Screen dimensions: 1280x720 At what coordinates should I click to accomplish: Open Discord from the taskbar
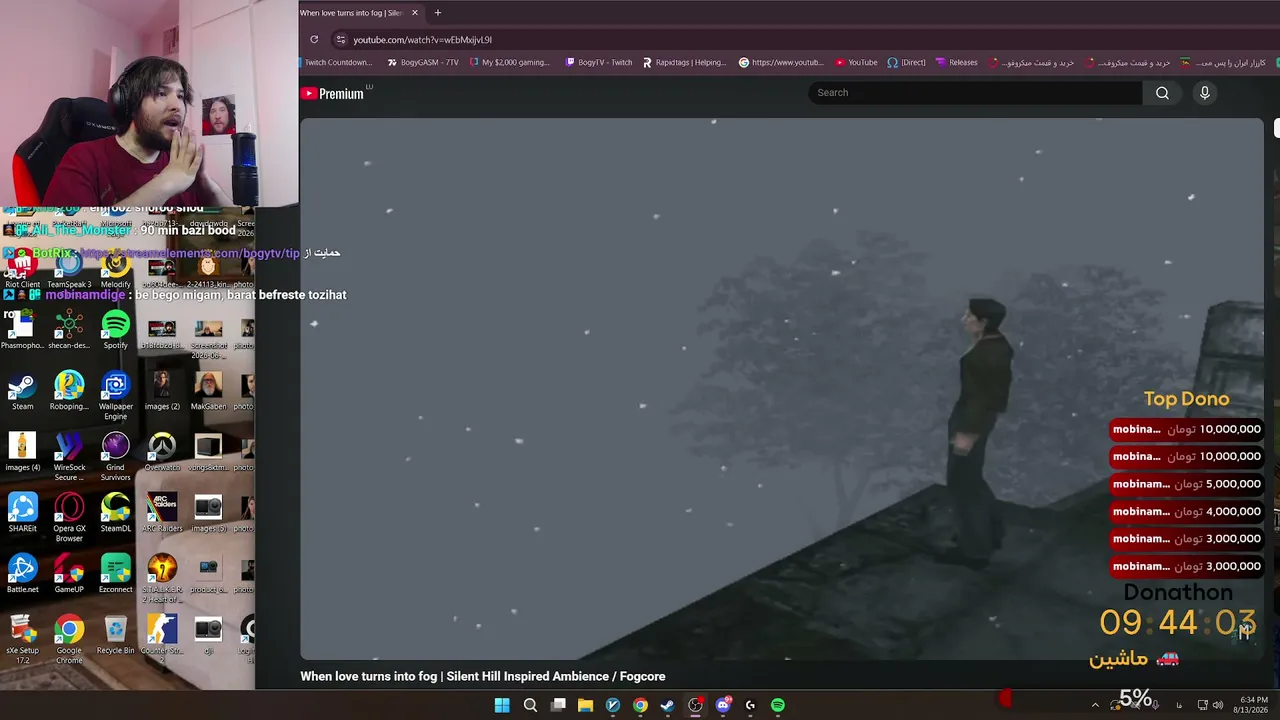723,706
